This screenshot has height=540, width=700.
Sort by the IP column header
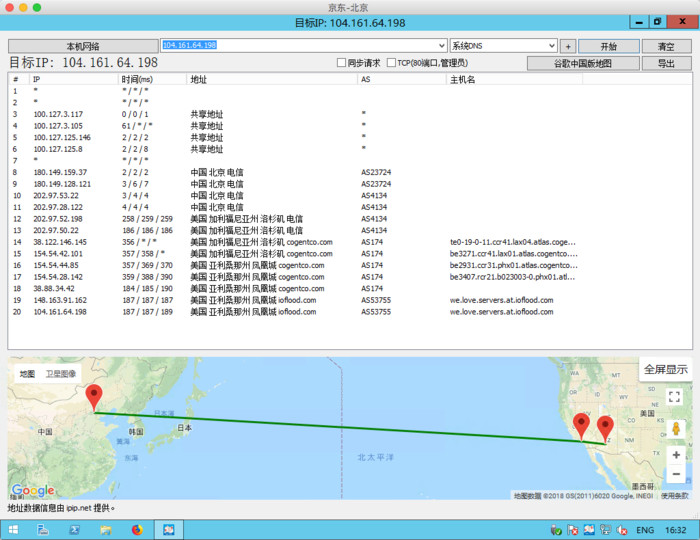coord(74,79)
